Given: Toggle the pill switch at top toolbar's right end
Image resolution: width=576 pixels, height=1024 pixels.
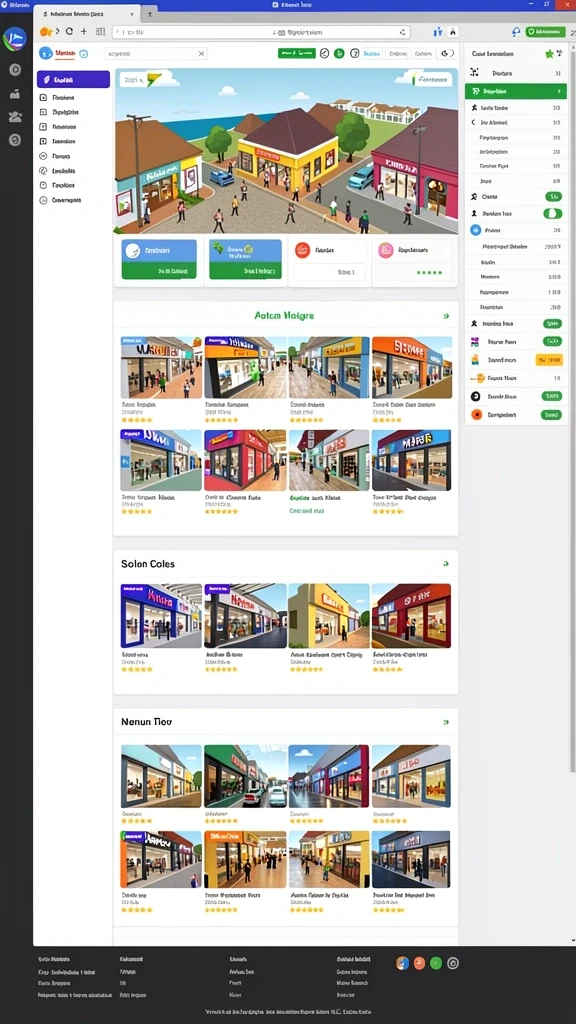Looking at the screenshot, I should [x=447, y=54].
